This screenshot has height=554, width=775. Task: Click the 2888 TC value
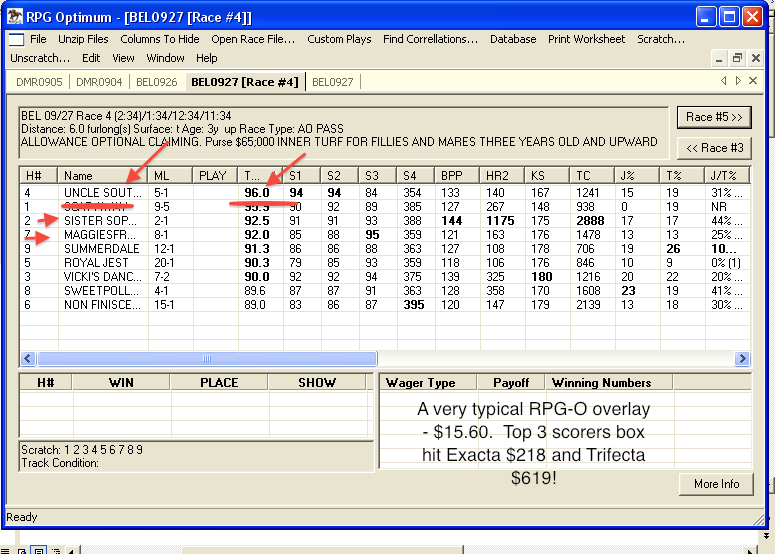coord(590,221)
